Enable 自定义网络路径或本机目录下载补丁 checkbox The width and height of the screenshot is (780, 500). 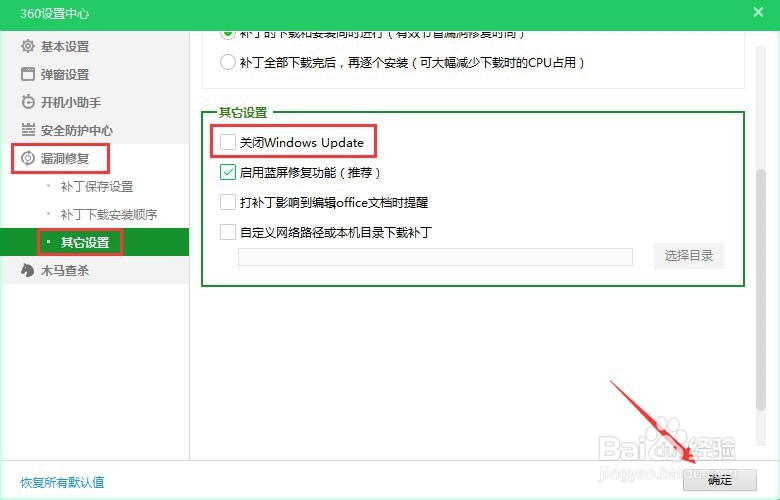[x=227, y=232]
